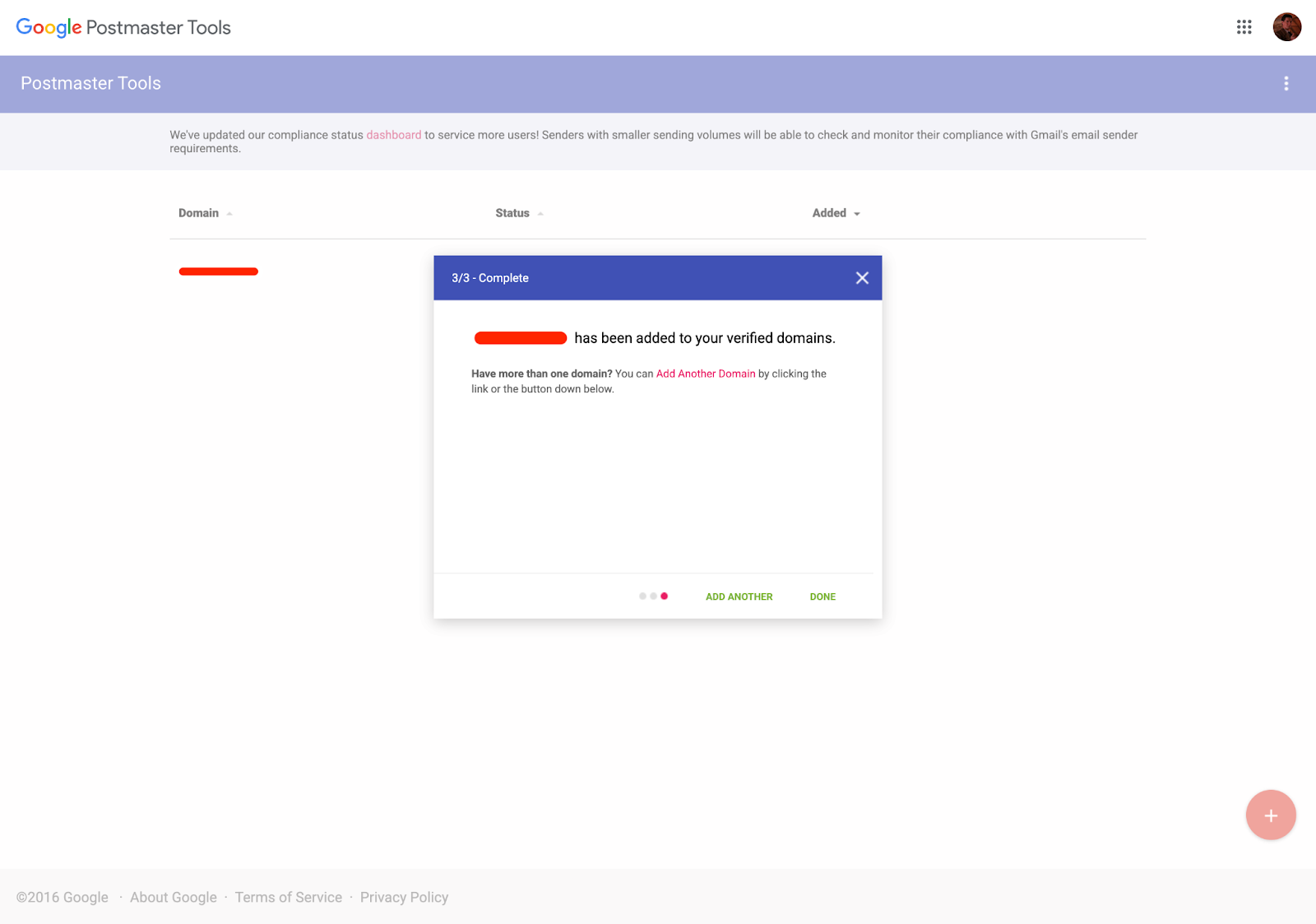1316x924 pixels.
Task: Open the Terms of Service link
Action: click(x=289, y=897)
